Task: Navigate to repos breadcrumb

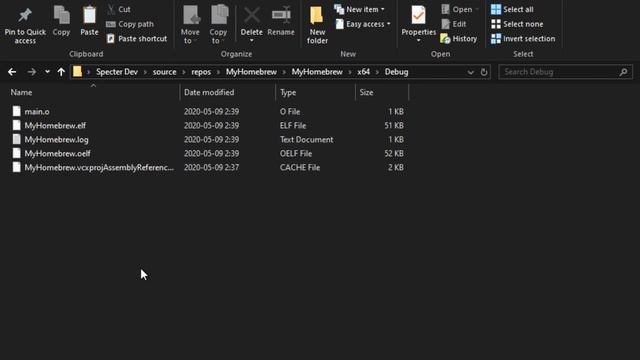Action: click(x=201, y=72)
